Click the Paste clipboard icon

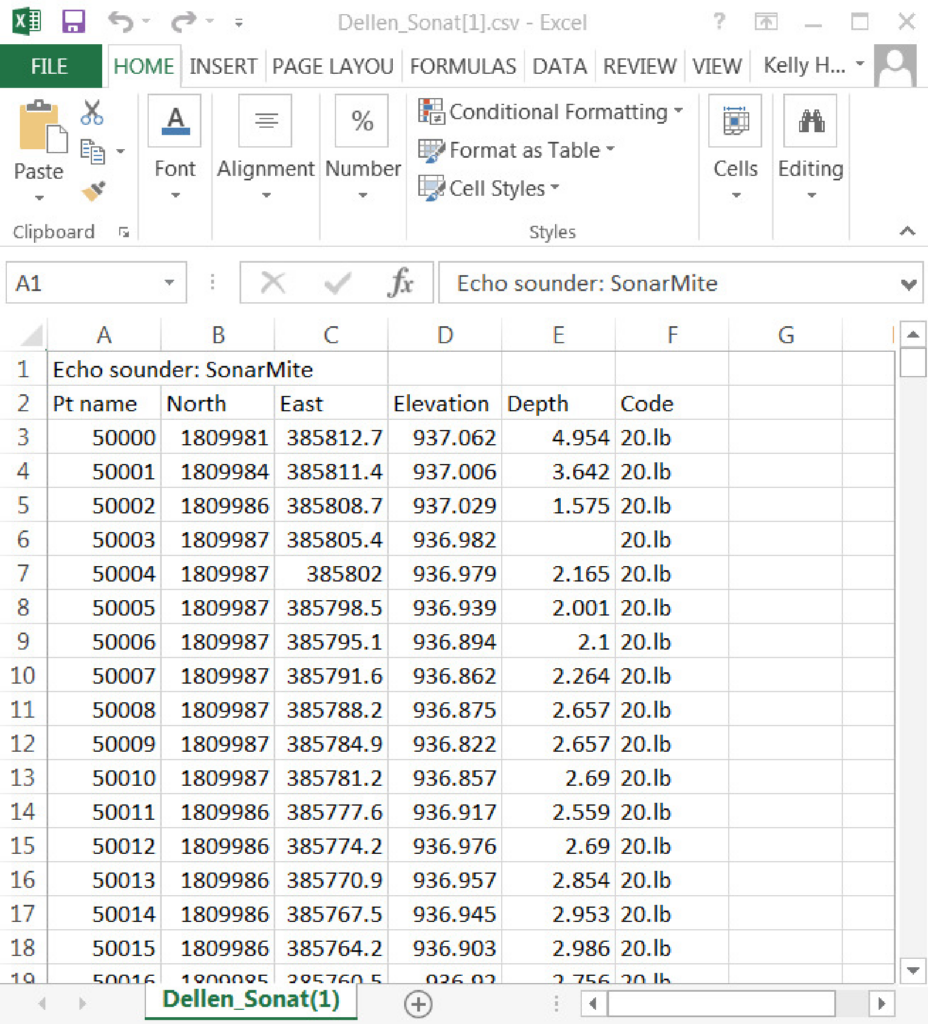click(41, 126)
